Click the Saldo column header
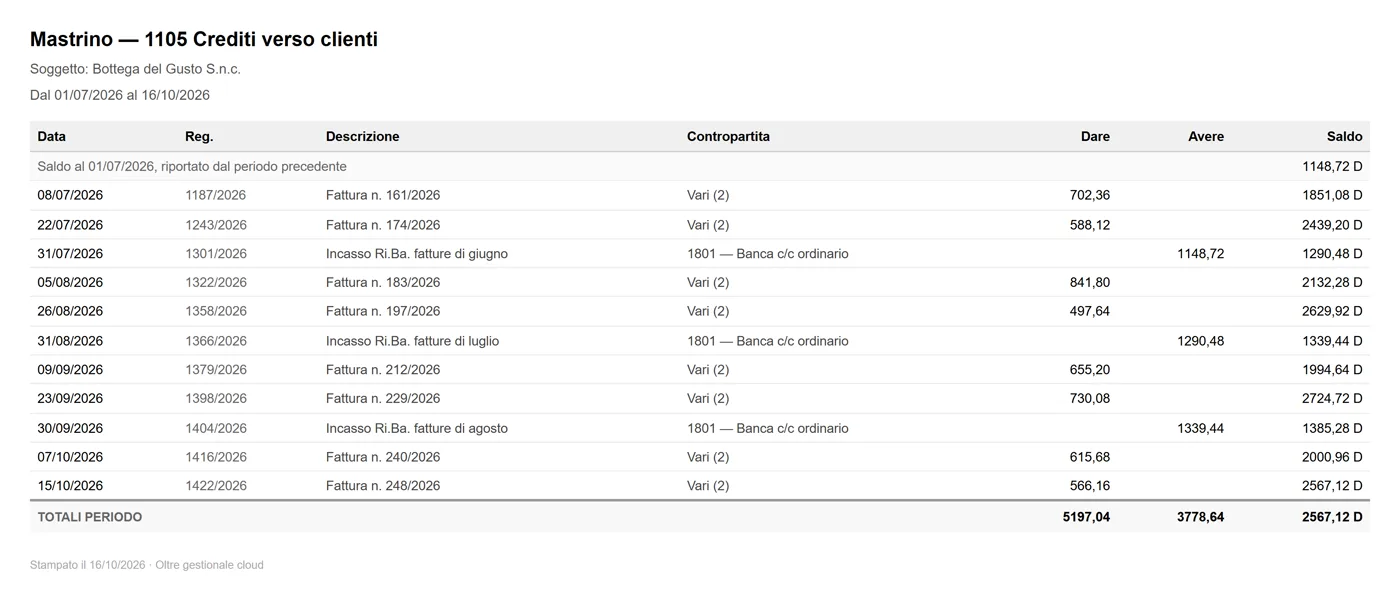The image size is (1400, 600). 1344,137
